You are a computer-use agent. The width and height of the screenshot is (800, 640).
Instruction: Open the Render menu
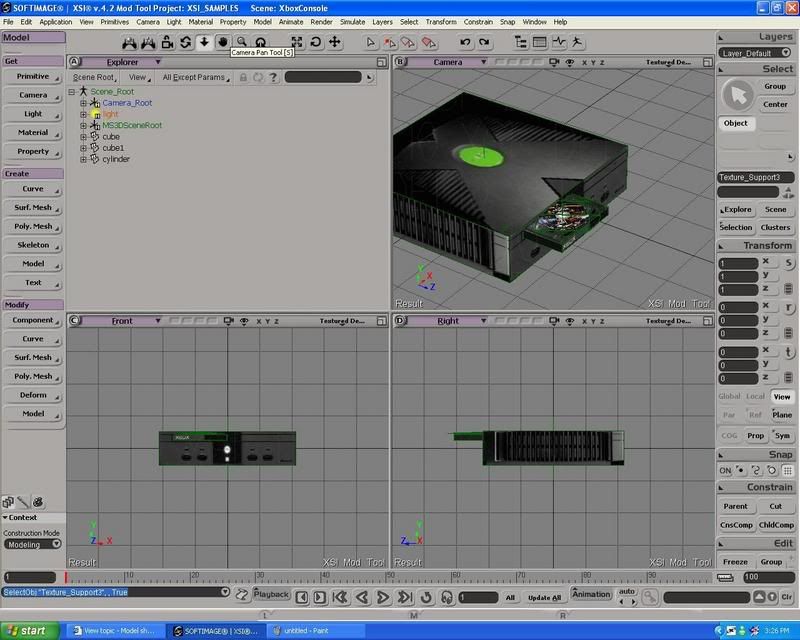(321, 22)
